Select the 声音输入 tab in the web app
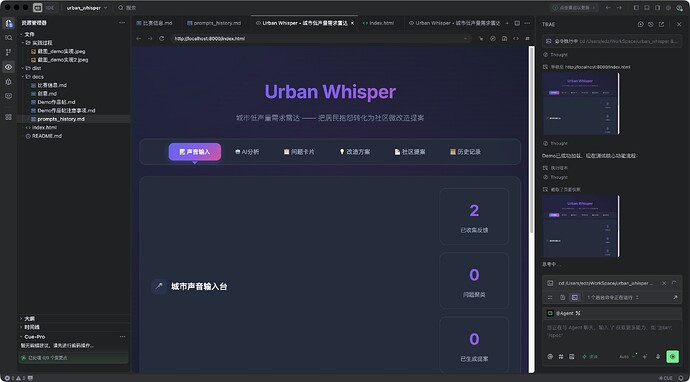690x382 pixels. click(x=195, y=152)
